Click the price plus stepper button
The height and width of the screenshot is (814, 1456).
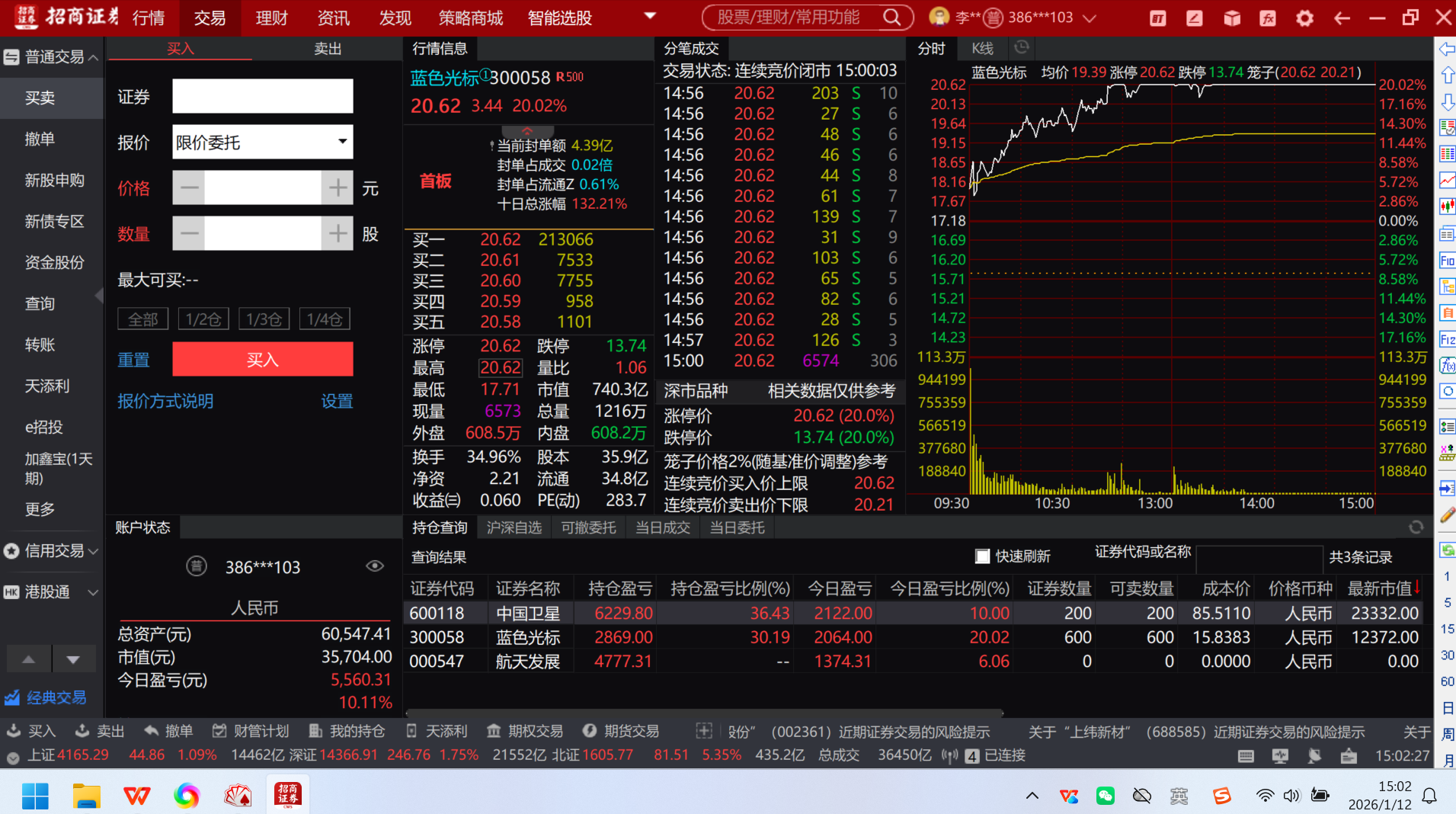click(338, 188)
